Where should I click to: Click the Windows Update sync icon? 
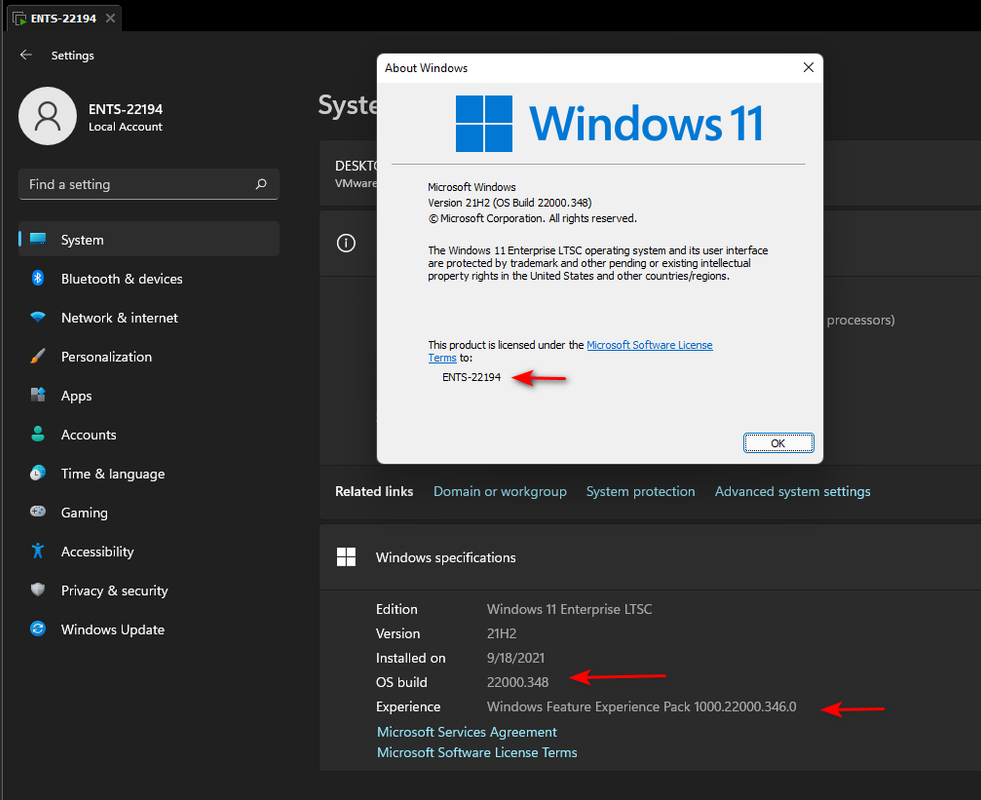[x=38, y=629]
